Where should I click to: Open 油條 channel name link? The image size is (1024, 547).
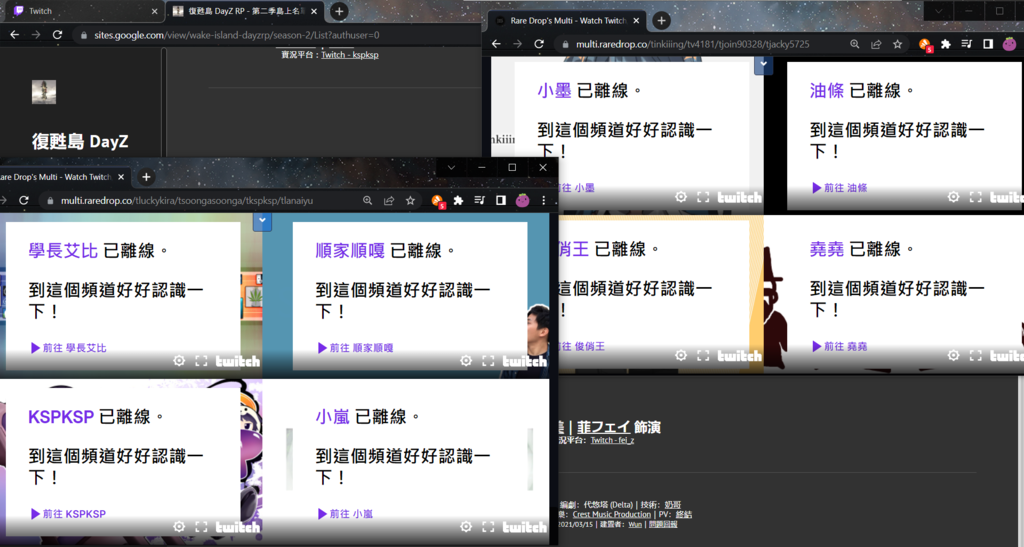(827, 91)
